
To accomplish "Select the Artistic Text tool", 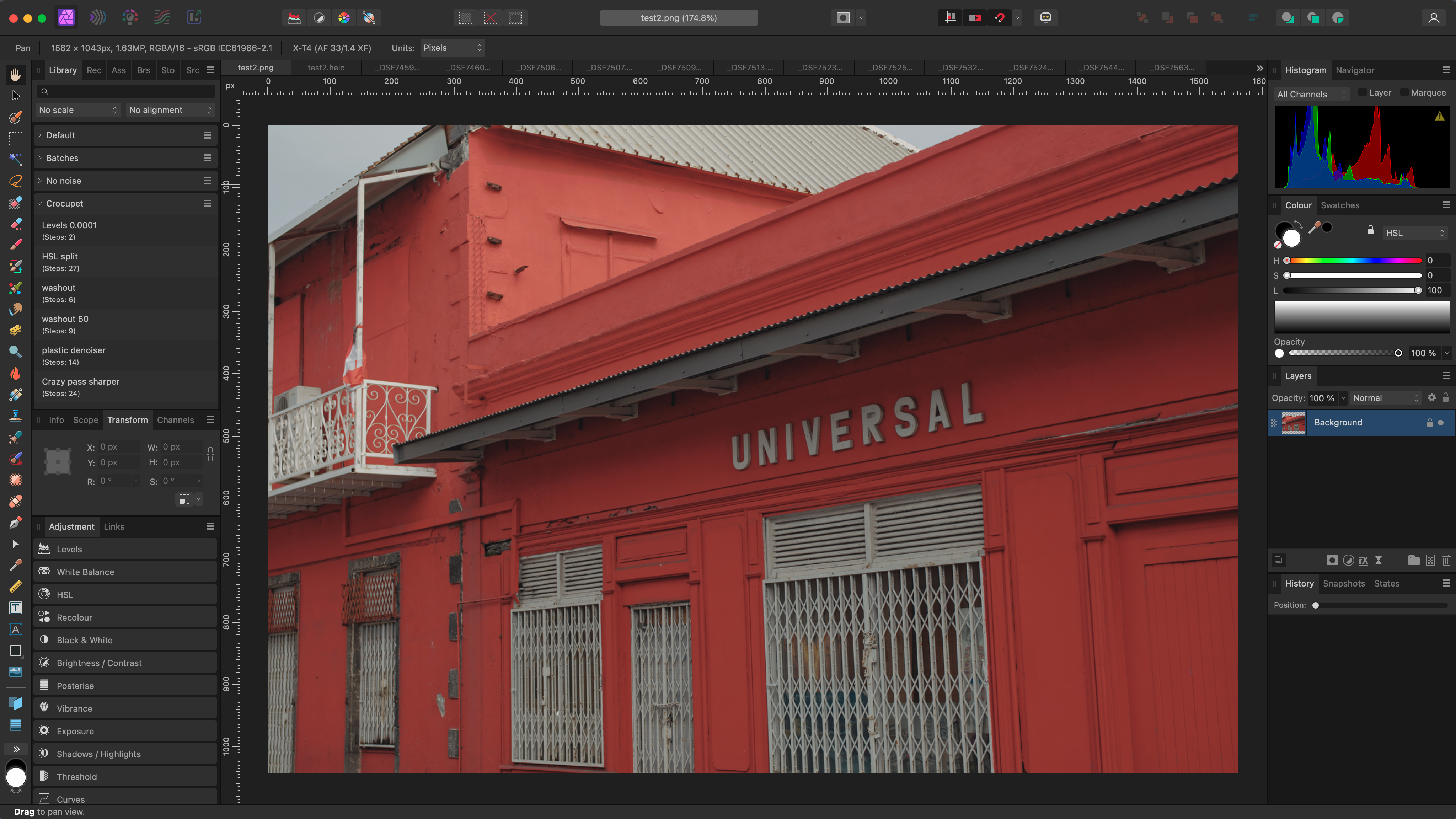I will coord(15,629).
